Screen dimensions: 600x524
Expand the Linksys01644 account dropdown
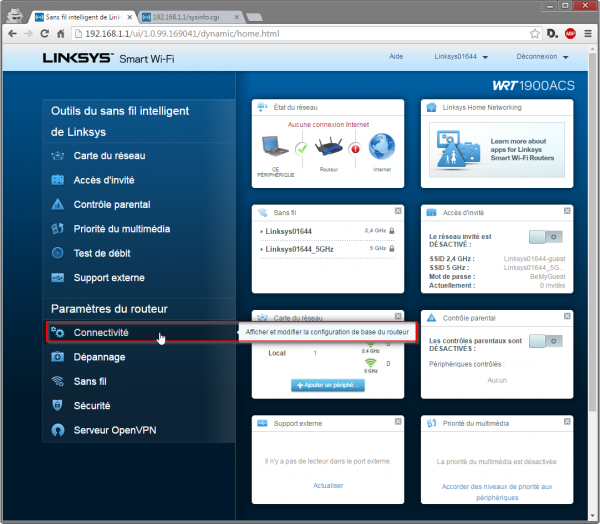461,57
